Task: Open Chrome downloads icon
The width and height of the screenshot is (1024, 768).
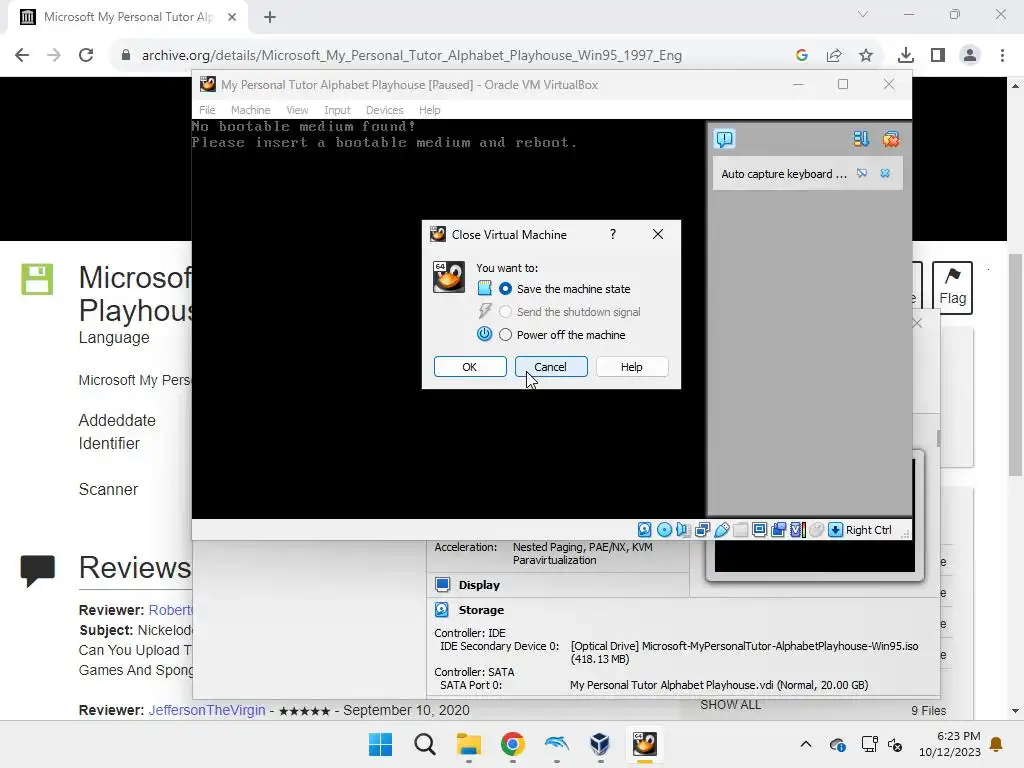Action: point(905,56)
